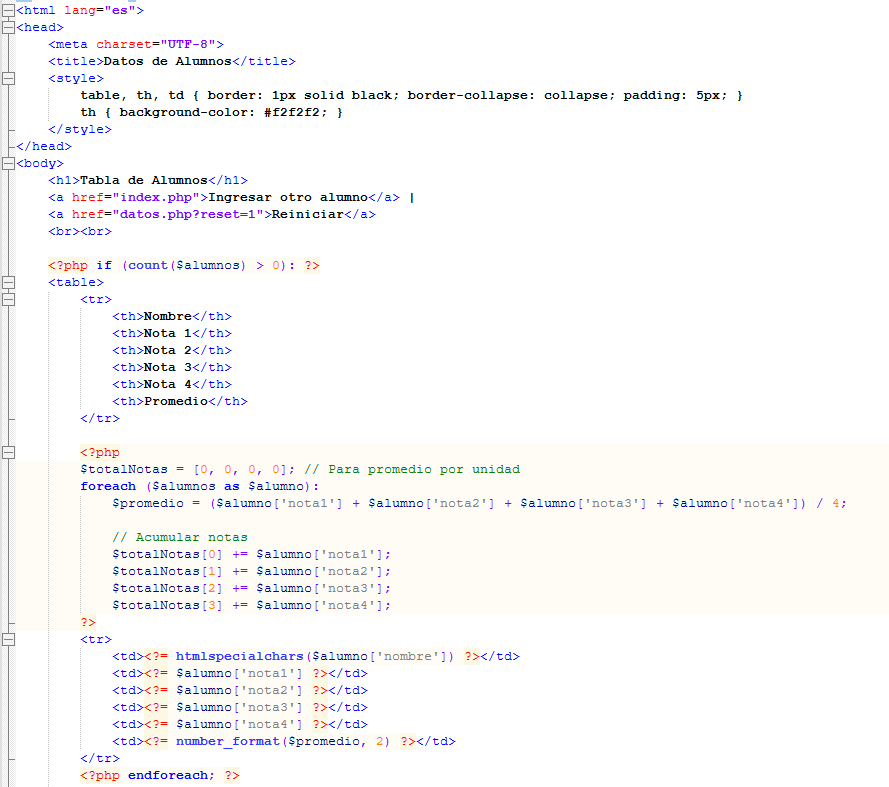
Task: Click the htmlspecialchars function name
Action: (240, 656)
